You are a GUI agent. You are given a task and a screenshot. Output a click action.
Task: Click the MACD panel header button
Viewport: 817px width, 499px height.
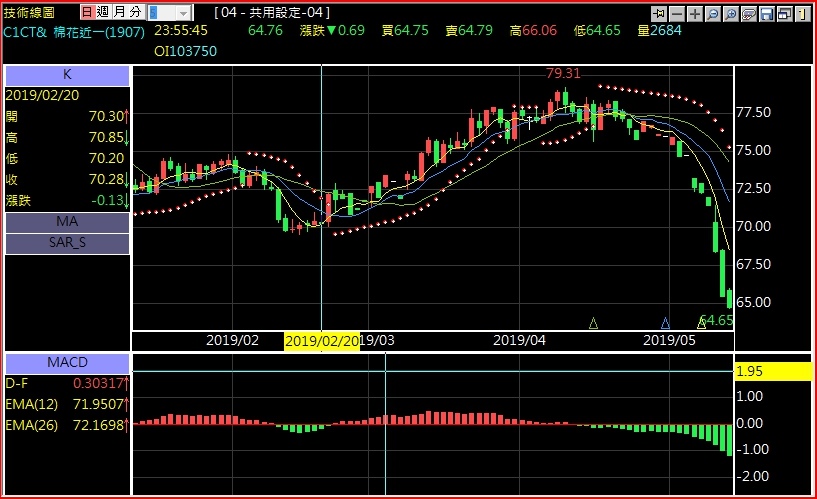[x=67, y=363]
